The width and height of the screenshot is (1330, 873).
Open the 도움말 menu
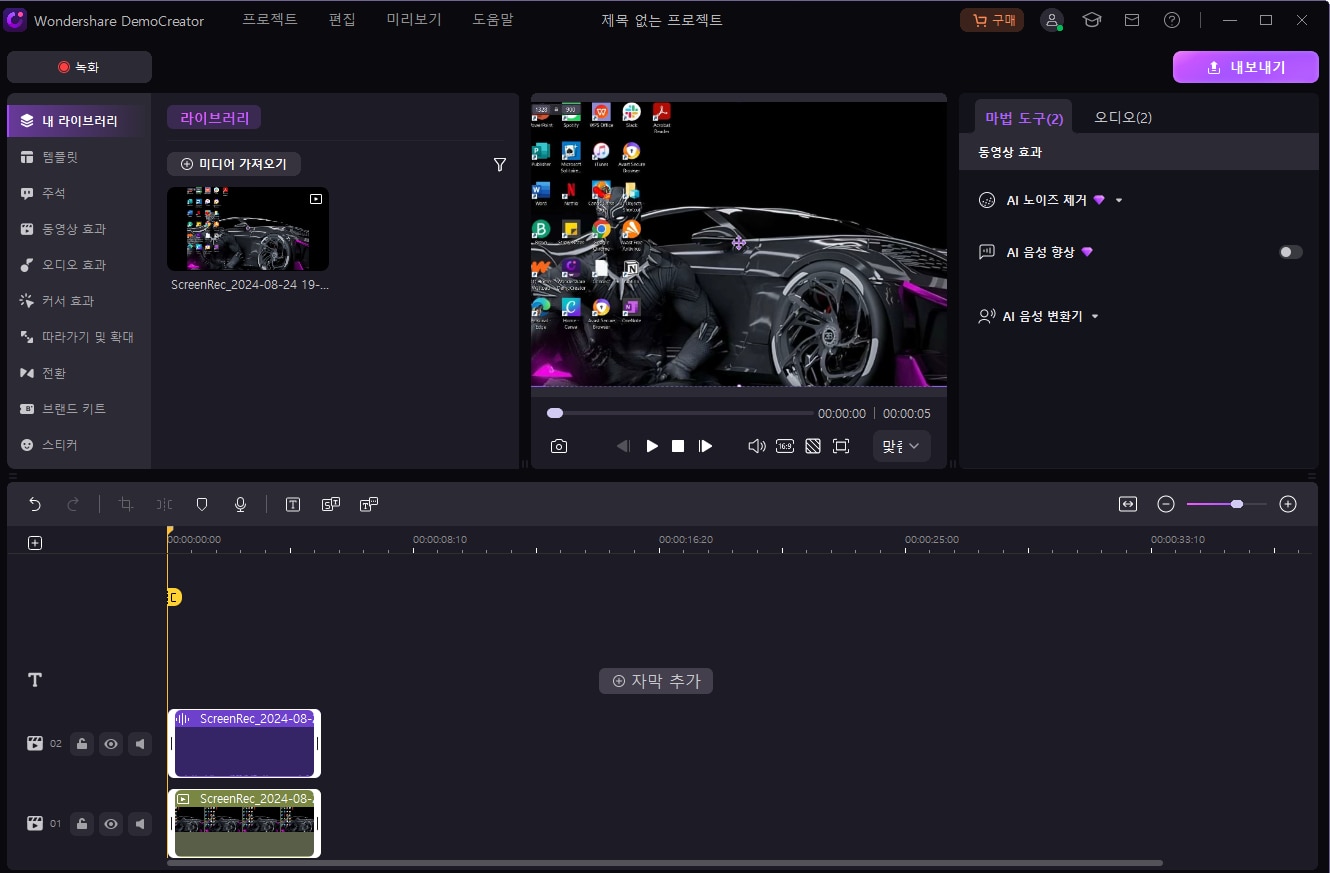493,20
